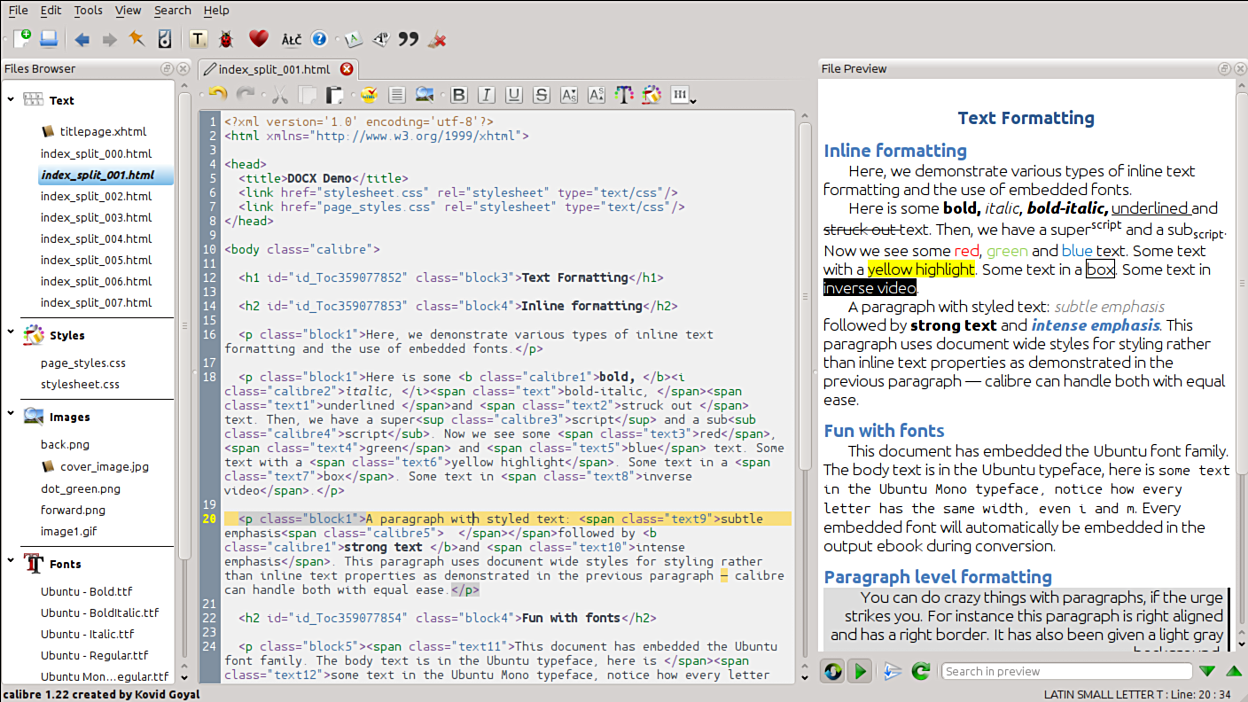
Task: Open the smarten punctuation quotes icon
Action: tap(408, 40)
